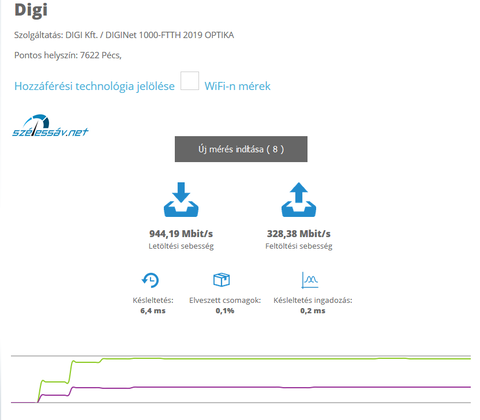The image size is (480, 420).
Task: Click the Letöltési sebesség label
Action: [x=181, y=246]
